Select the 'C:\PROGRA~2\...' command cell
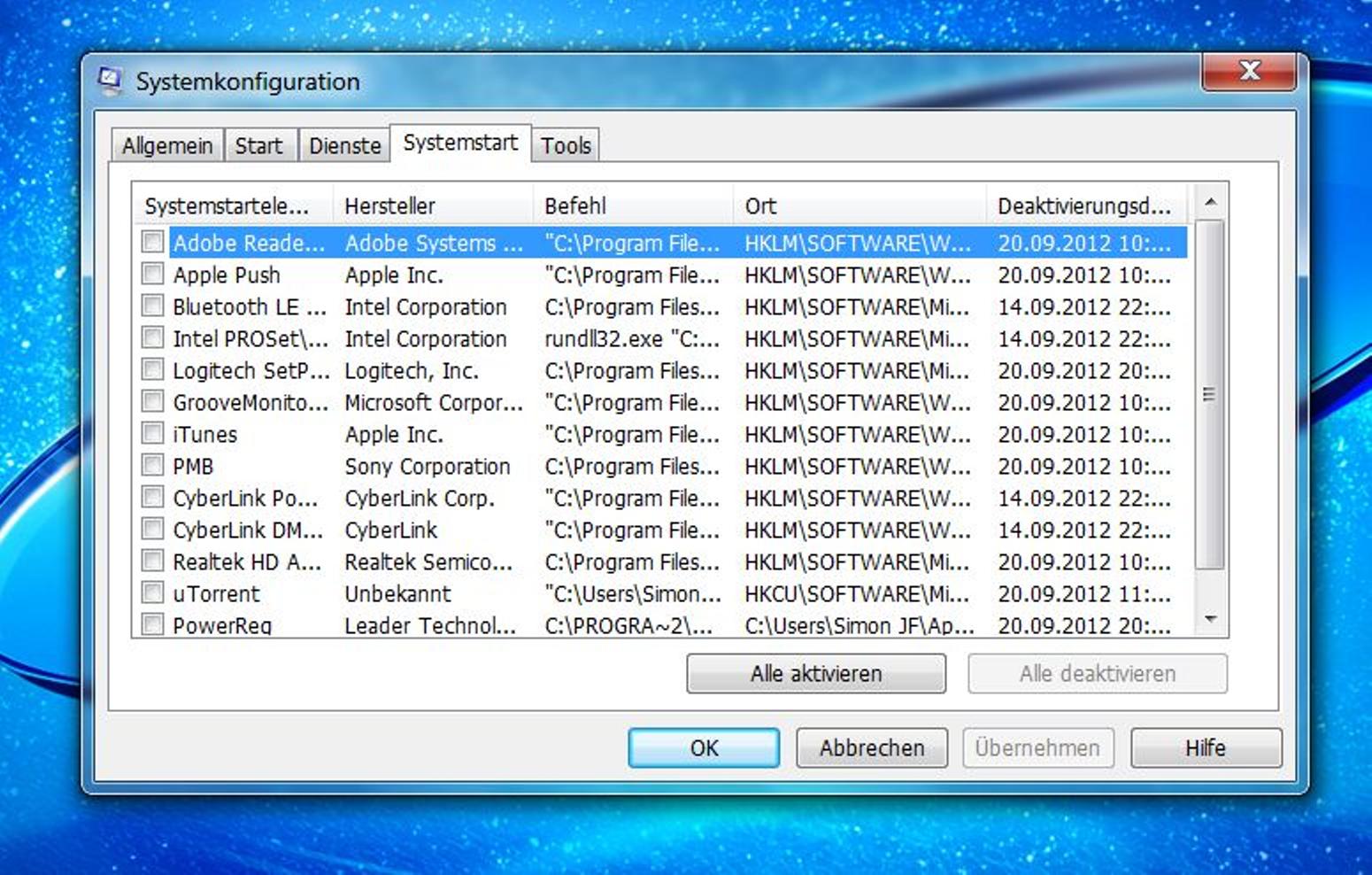1372x875 pixels. tap(628, 625)
